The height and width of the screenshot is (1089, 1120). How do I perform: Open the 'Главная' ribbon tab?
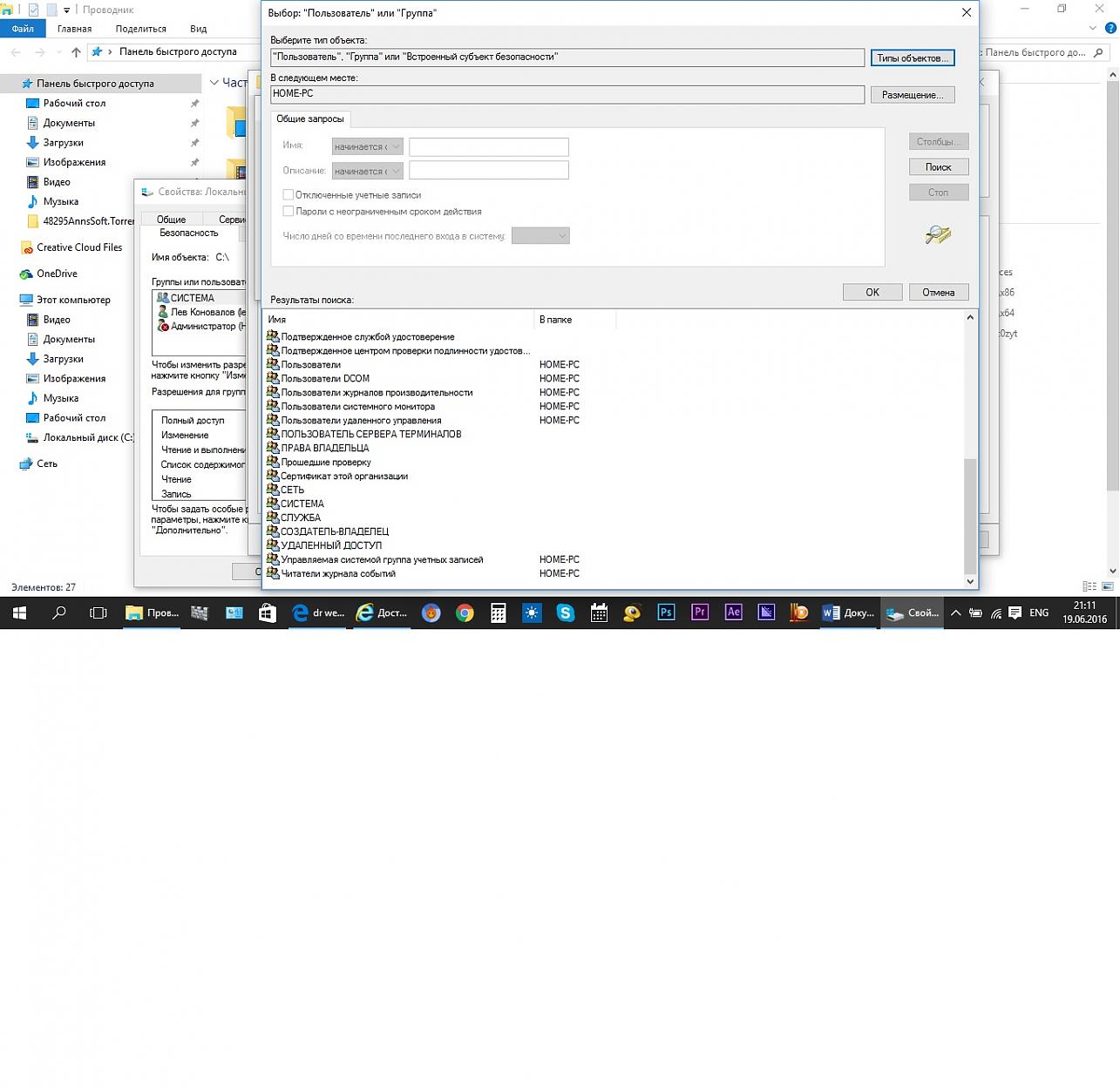(75, 29)
